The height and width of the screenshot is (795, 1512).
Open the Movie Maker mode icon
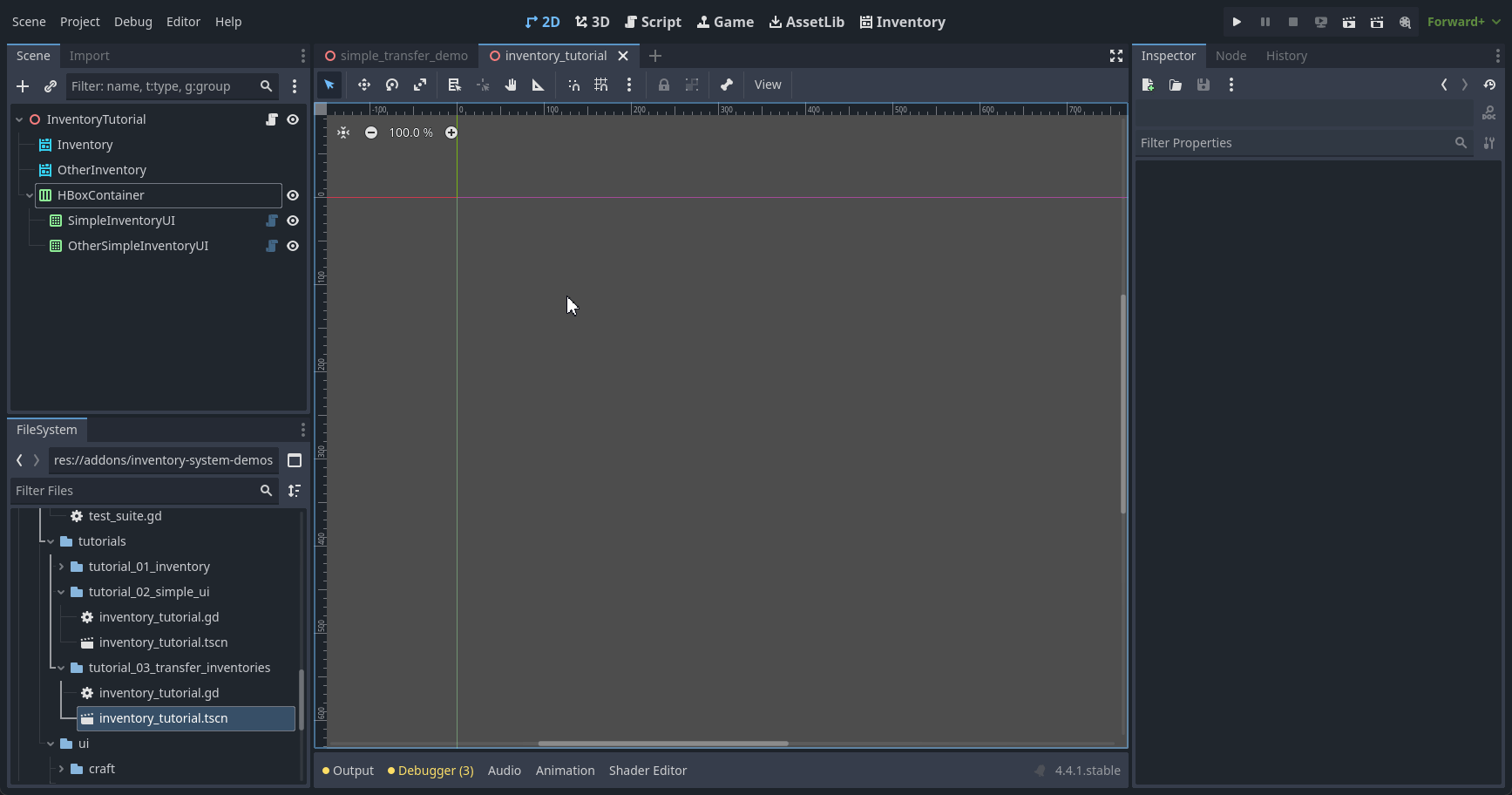[x=1405, y=22]
